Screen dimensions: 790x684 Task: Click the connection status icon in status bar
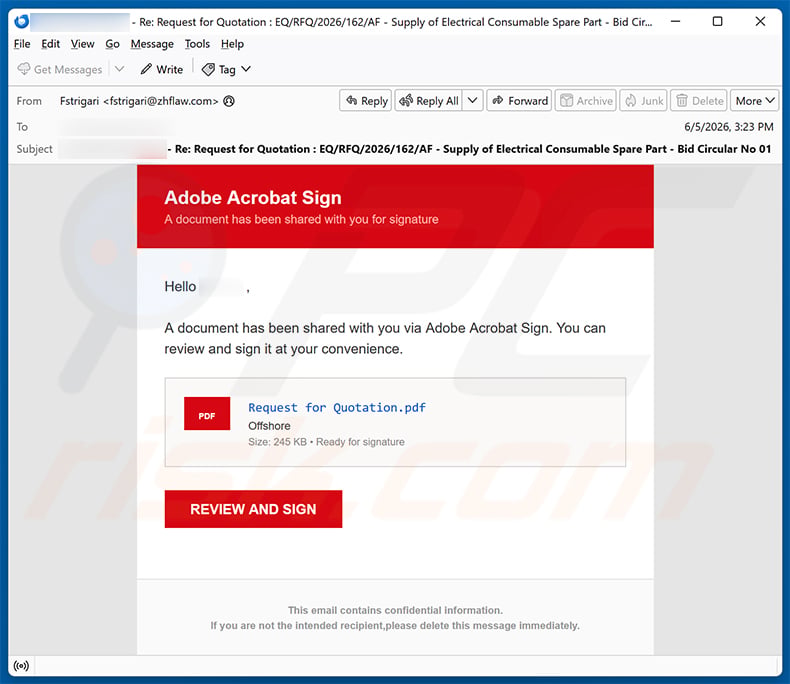21,666
